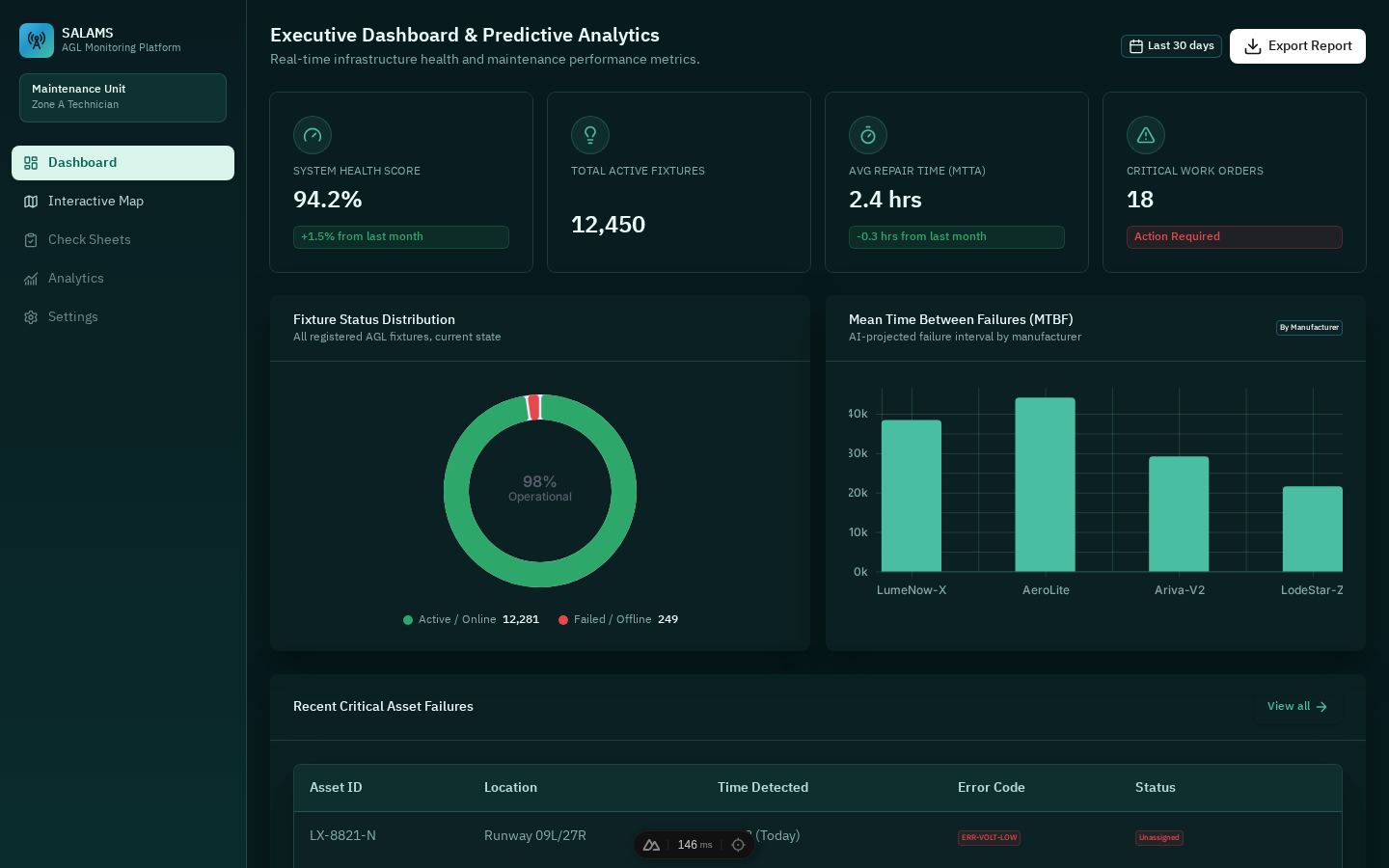Click the arrow icon beside View all
The image size is (1389, 868).
point(1321,707)
